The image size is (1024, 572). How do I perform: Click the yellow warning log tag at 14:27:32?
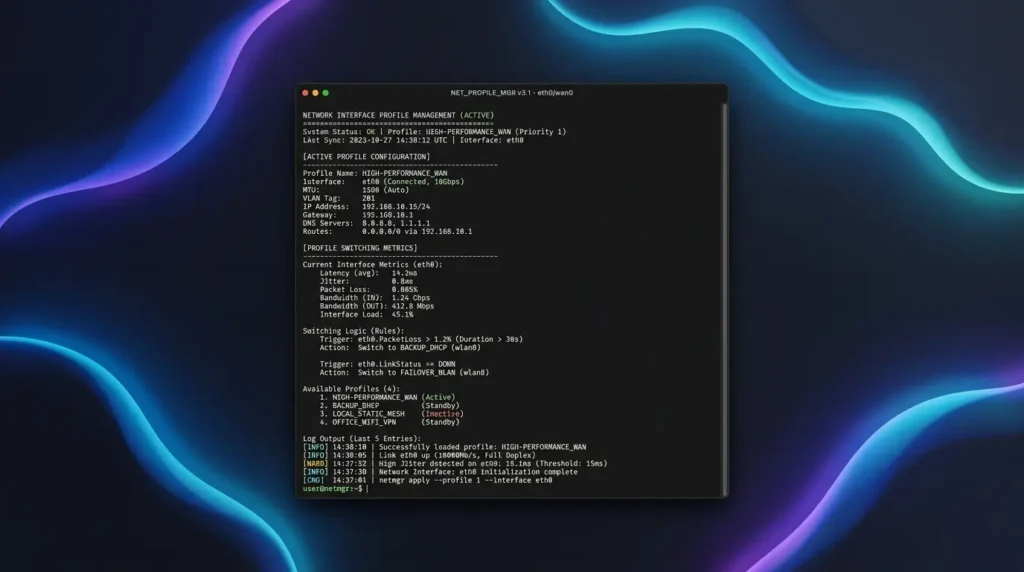315,464
